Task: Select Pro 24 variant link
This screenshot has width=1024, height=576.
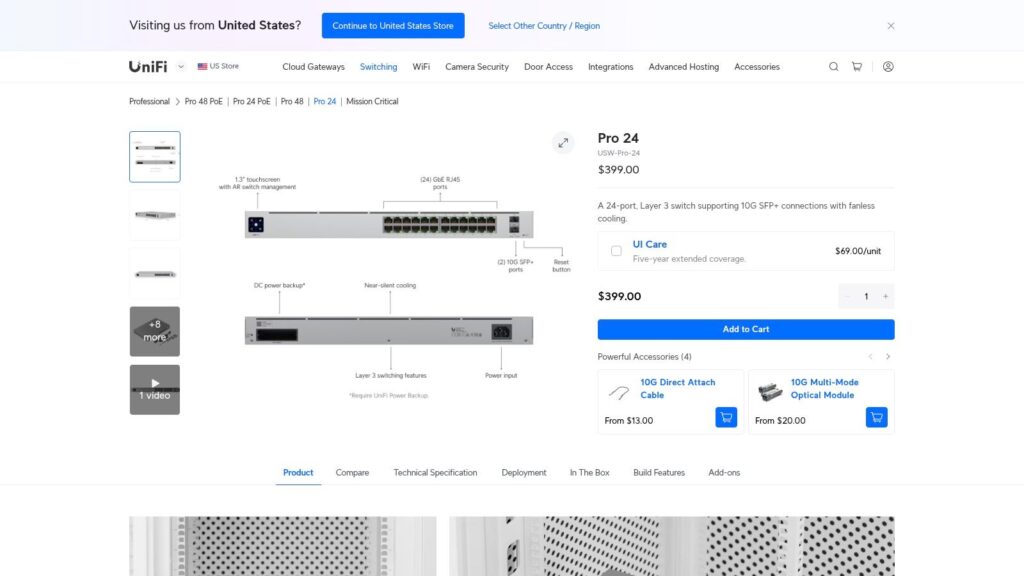Action: pos(325,101)
